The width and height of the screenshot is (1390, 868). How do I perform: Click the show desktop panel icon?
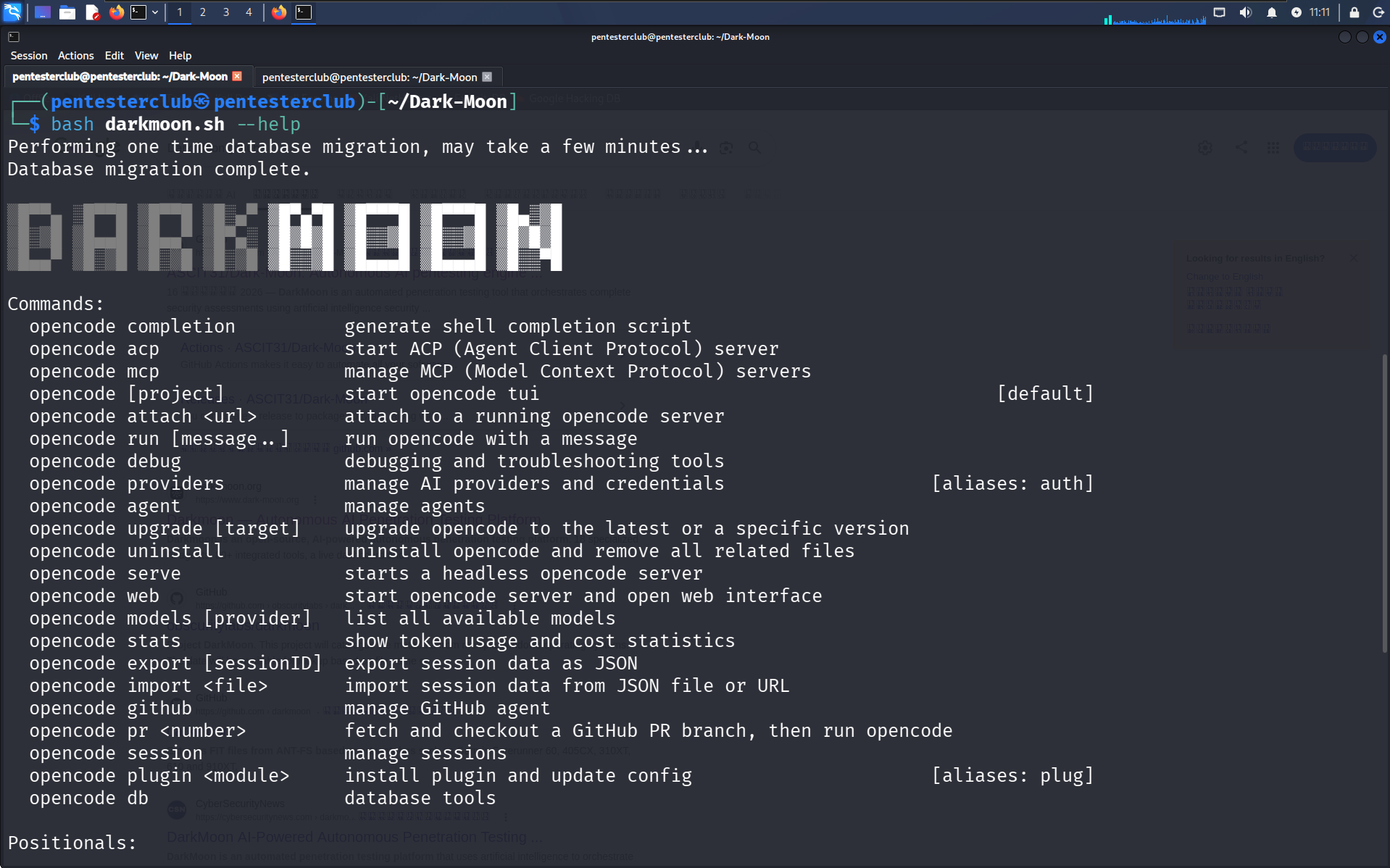43,12
